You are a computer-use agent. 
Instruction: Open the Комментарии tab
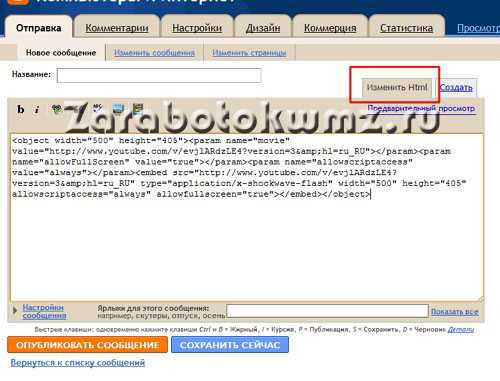(117, 28)
